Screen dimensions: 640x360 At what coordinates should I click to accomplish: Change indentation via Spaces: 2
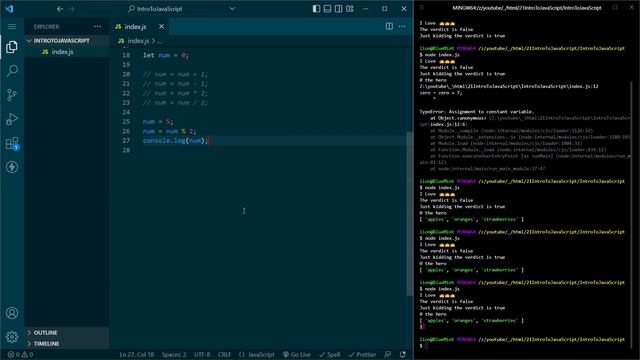point(174,355)
